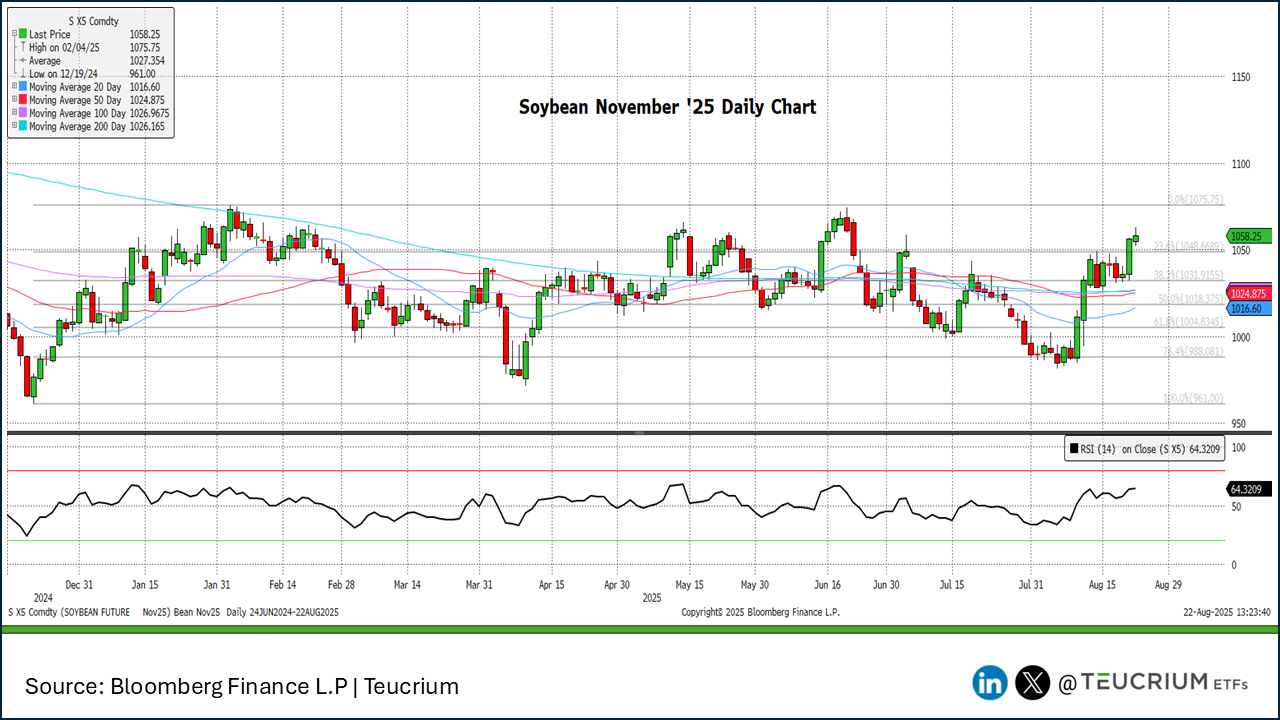The image size is (1280, 720).
Task: Click the blue 1016.60 price axis flag
Action: tap(1249, 309)
